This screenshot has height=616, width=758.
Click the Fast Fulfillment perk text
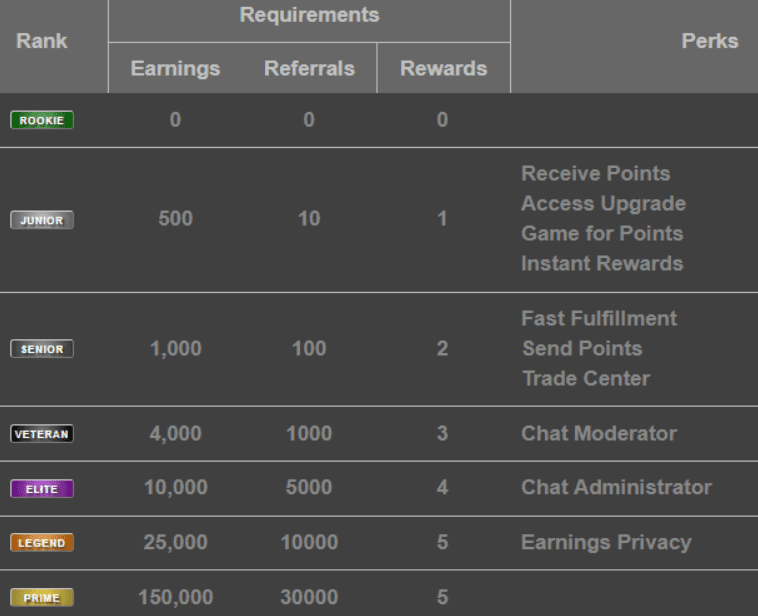point(599,319)
